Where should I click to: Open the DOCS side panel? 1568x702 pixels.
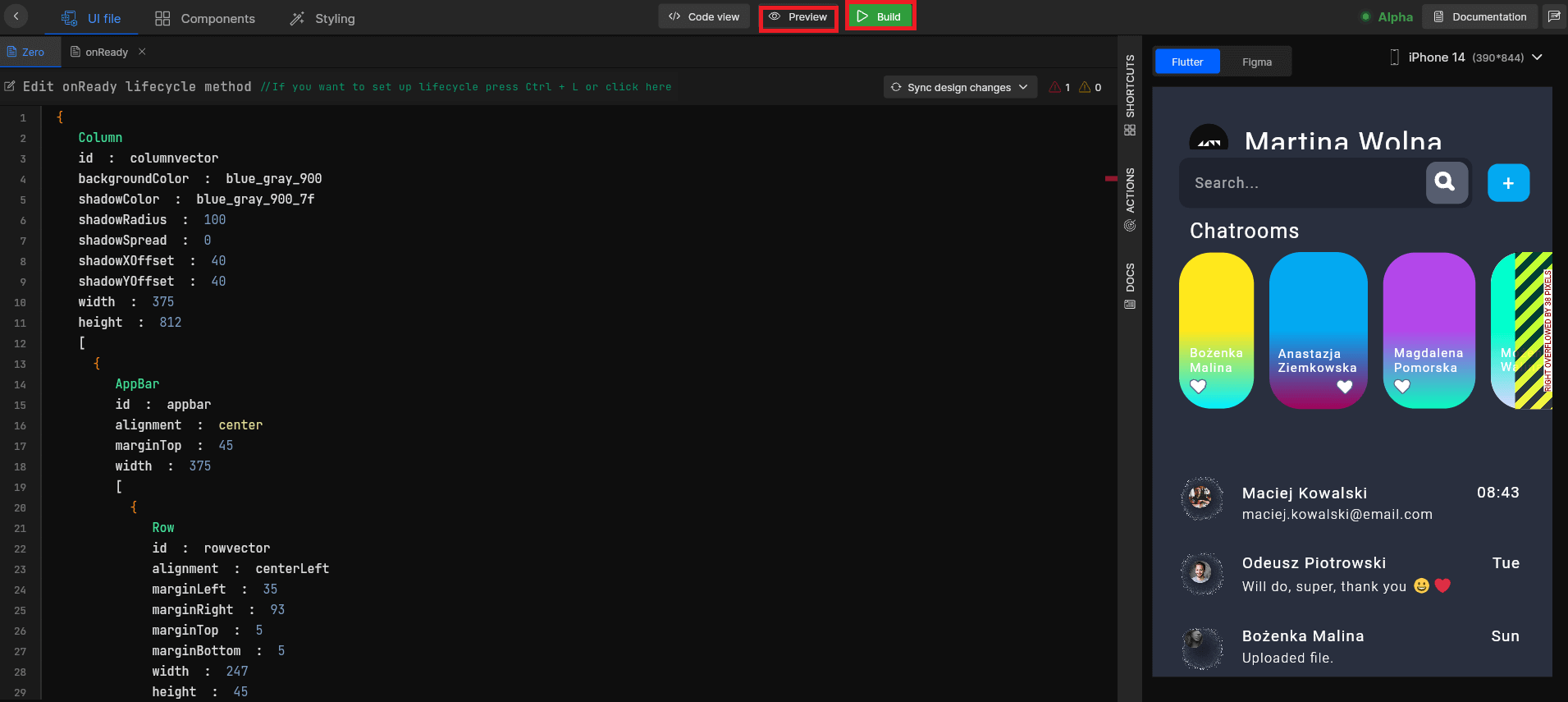click(1130, 286)
